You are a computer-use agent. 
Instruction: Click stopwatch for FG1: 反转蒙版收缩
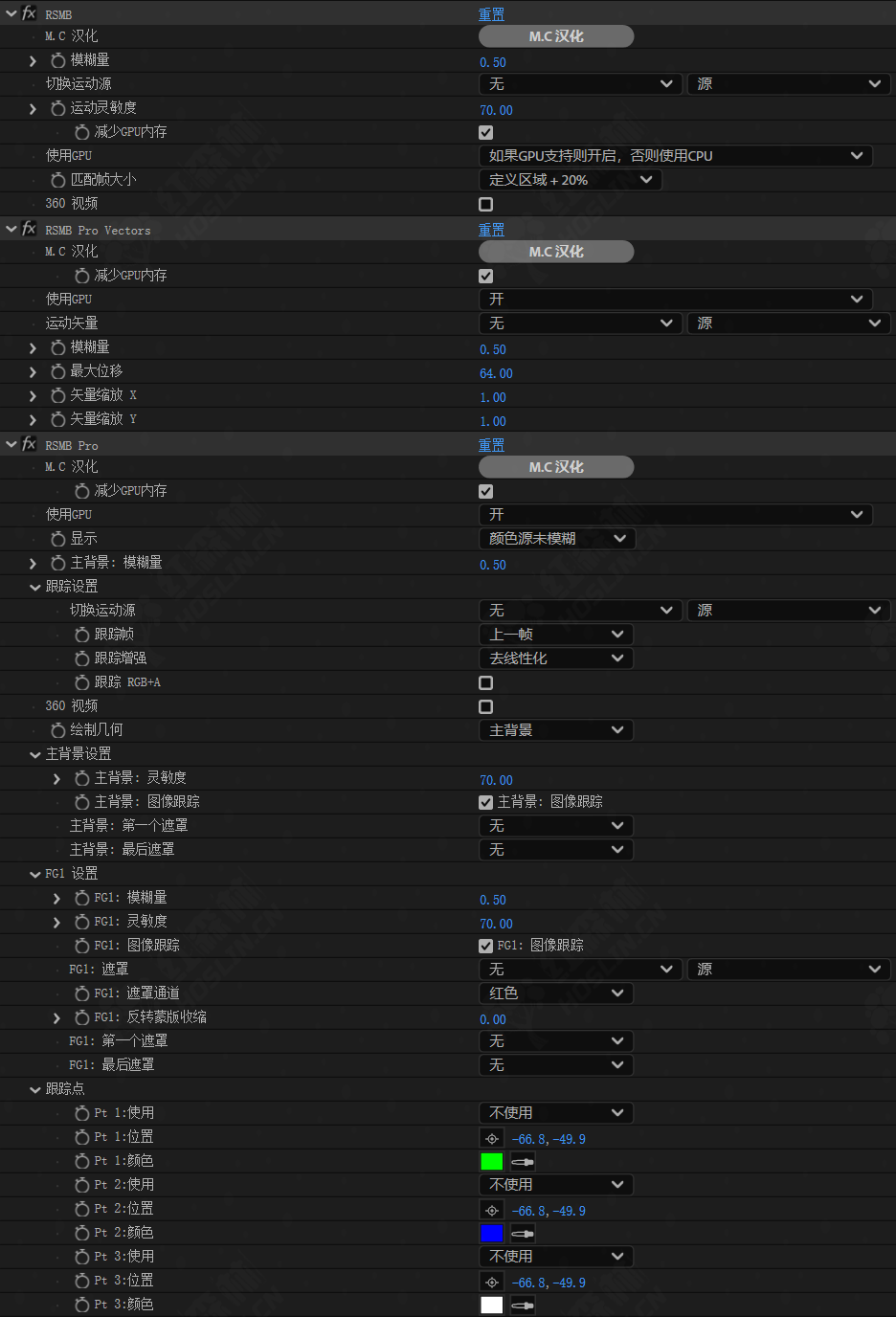pyautogui.click(x=82, y=1017)
